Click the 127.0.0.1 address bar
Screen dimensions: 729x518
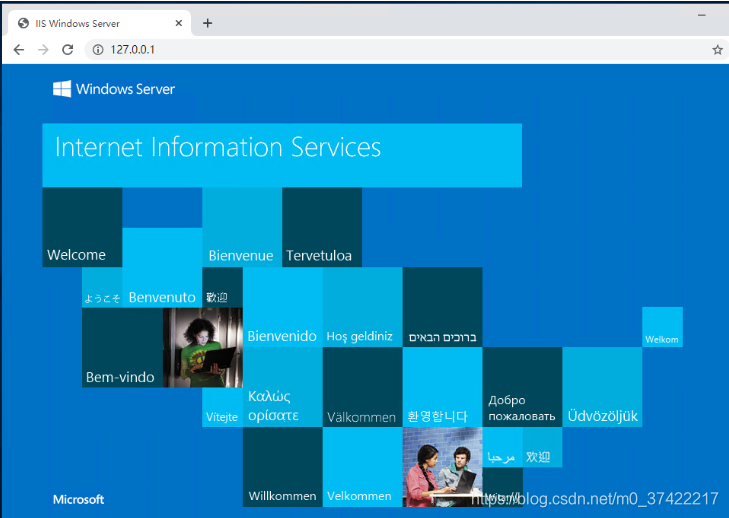tap(400, 50)
